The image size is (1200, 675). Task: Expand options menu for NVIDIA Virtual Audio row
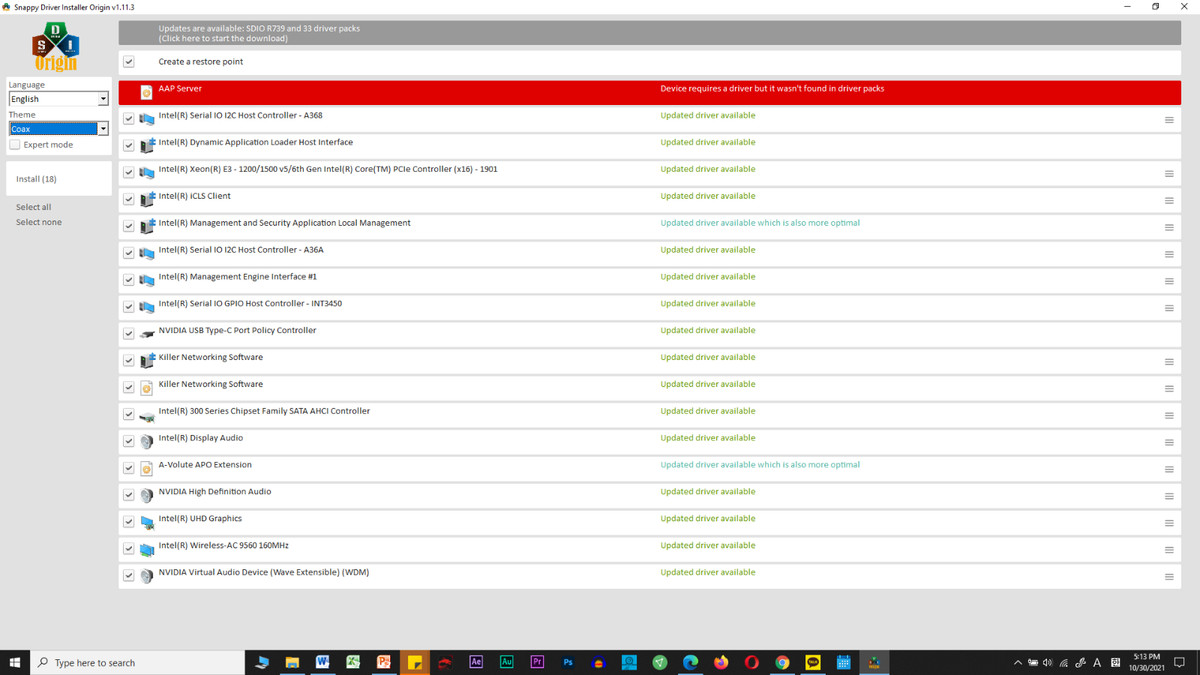point(1169,577)
